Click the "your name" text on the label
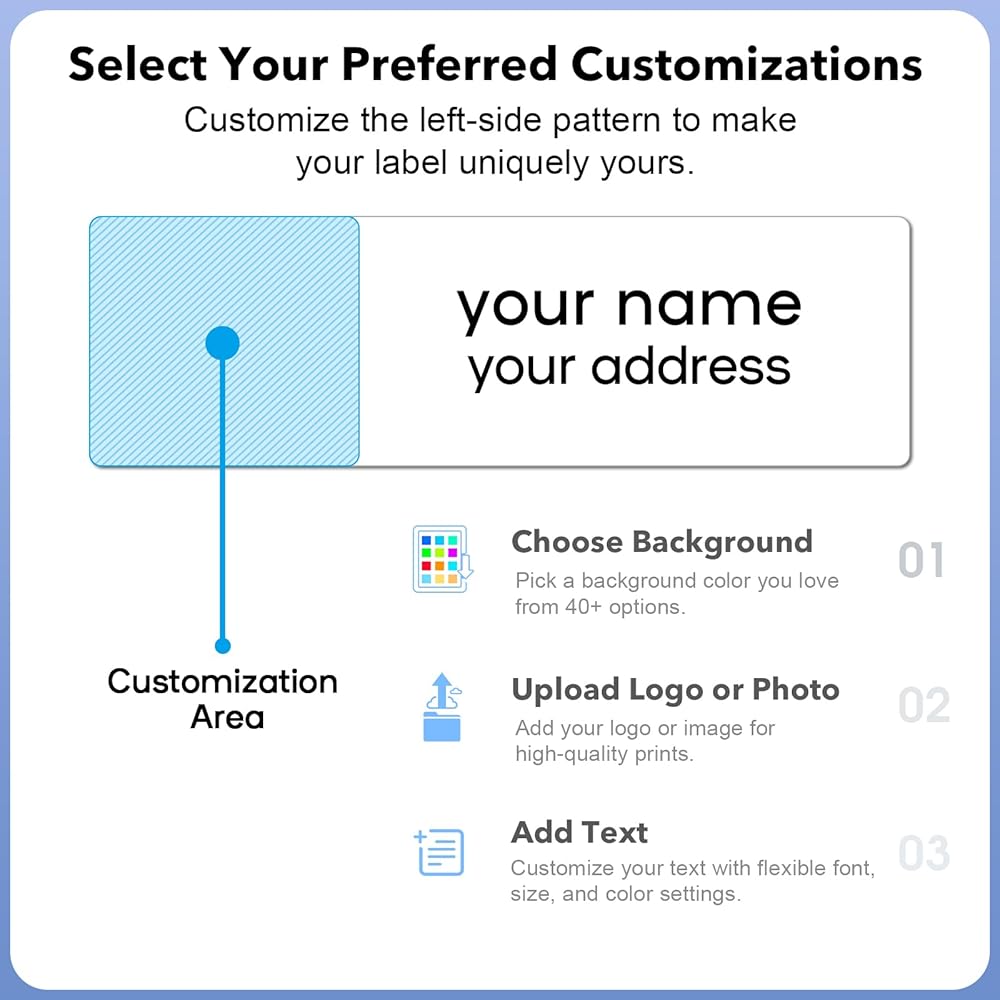 (x=630, y=306)
